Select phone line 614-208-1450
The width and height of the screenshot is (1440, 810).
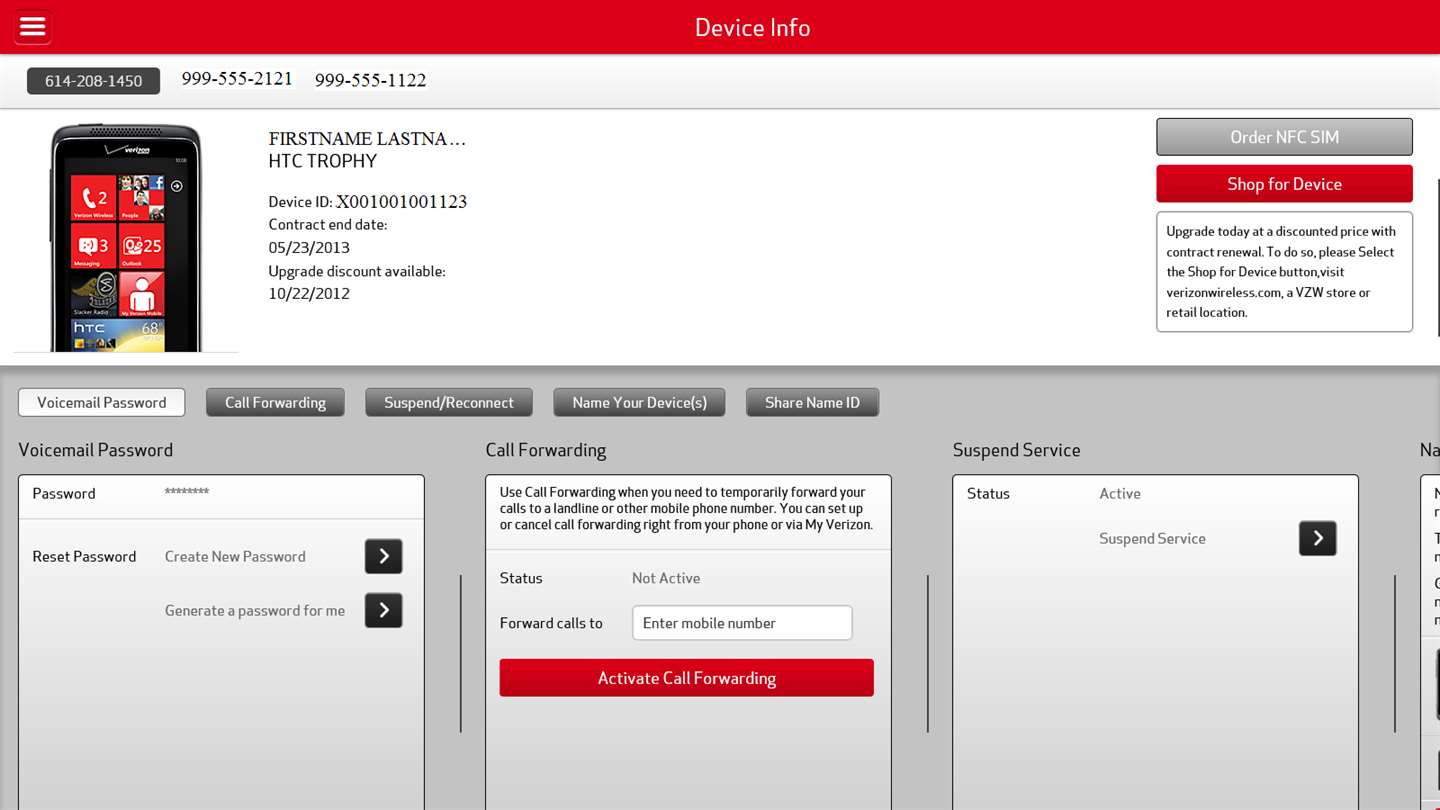click(x=93, y=81)
